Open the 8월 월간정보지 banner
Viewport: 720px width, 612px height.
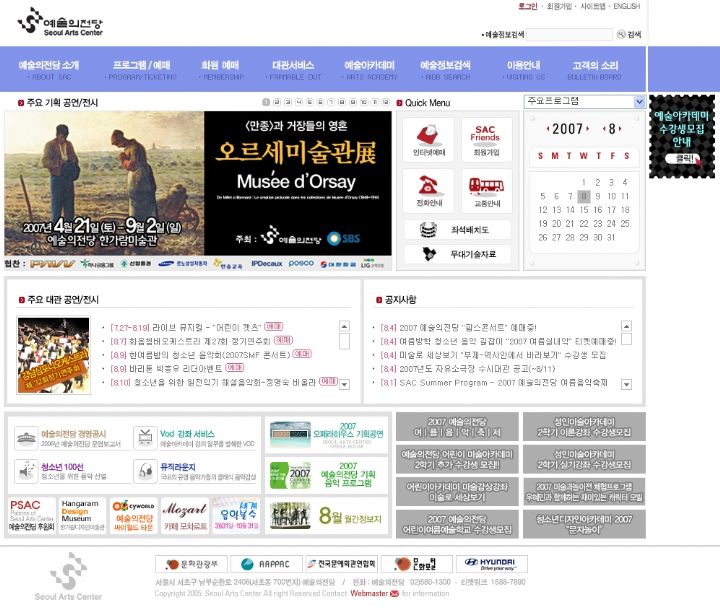327,516
